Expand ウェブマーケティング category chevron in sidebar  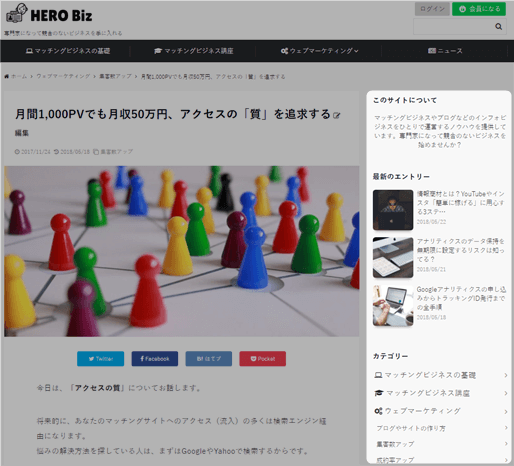[506, 412]
